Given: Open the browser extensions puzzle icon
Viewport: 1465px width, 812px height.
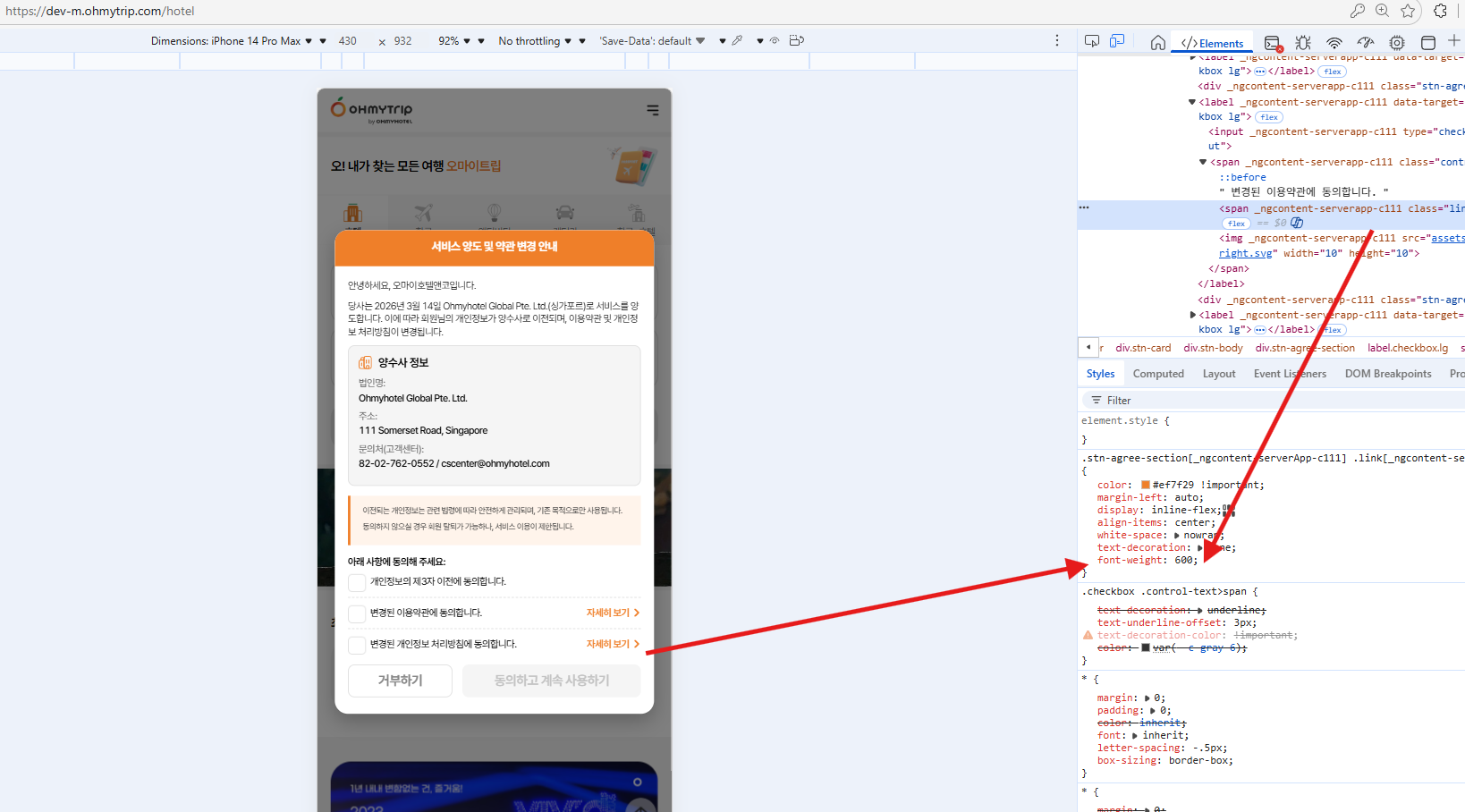Looking at the screenshot, I should 1440,11.
